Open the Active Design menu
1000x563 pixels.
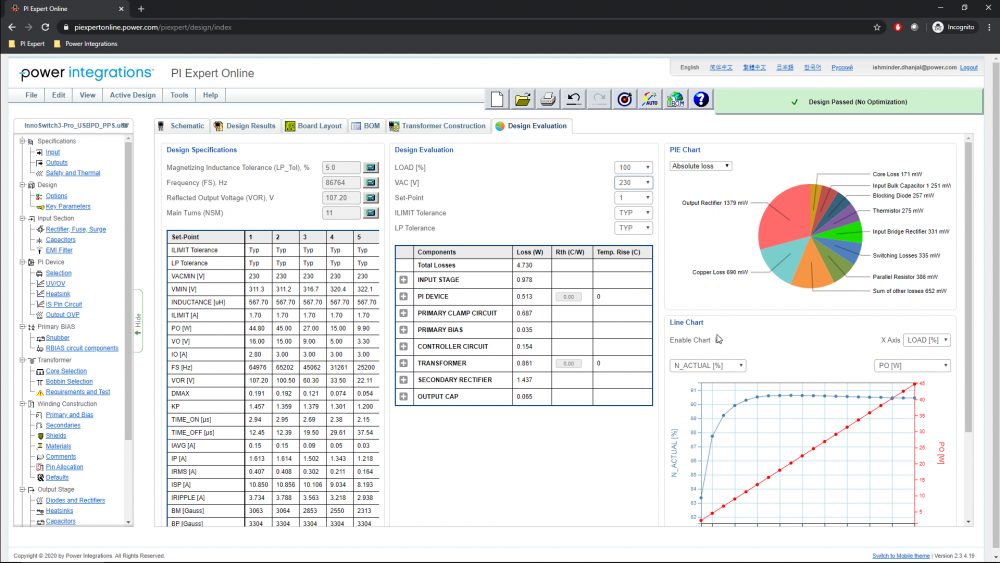[133, 95]
